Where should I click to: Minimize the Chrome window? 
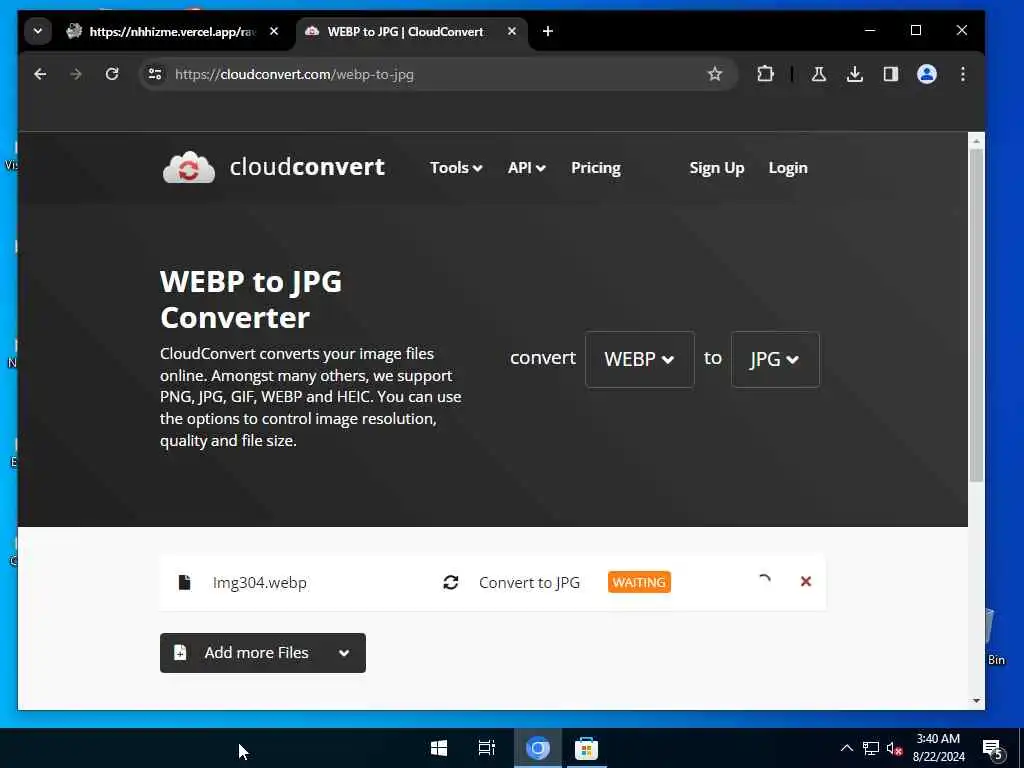point(870,30)
